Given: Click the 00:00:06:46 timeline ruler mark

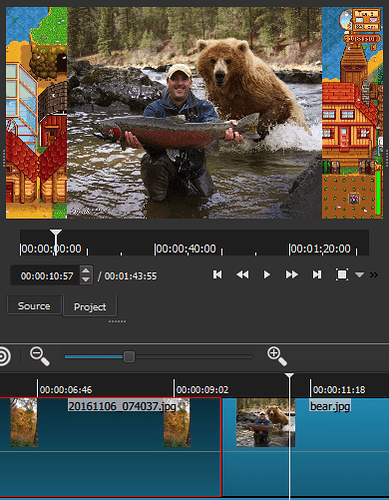Looking at the screenshot, I should coord(66,389).
